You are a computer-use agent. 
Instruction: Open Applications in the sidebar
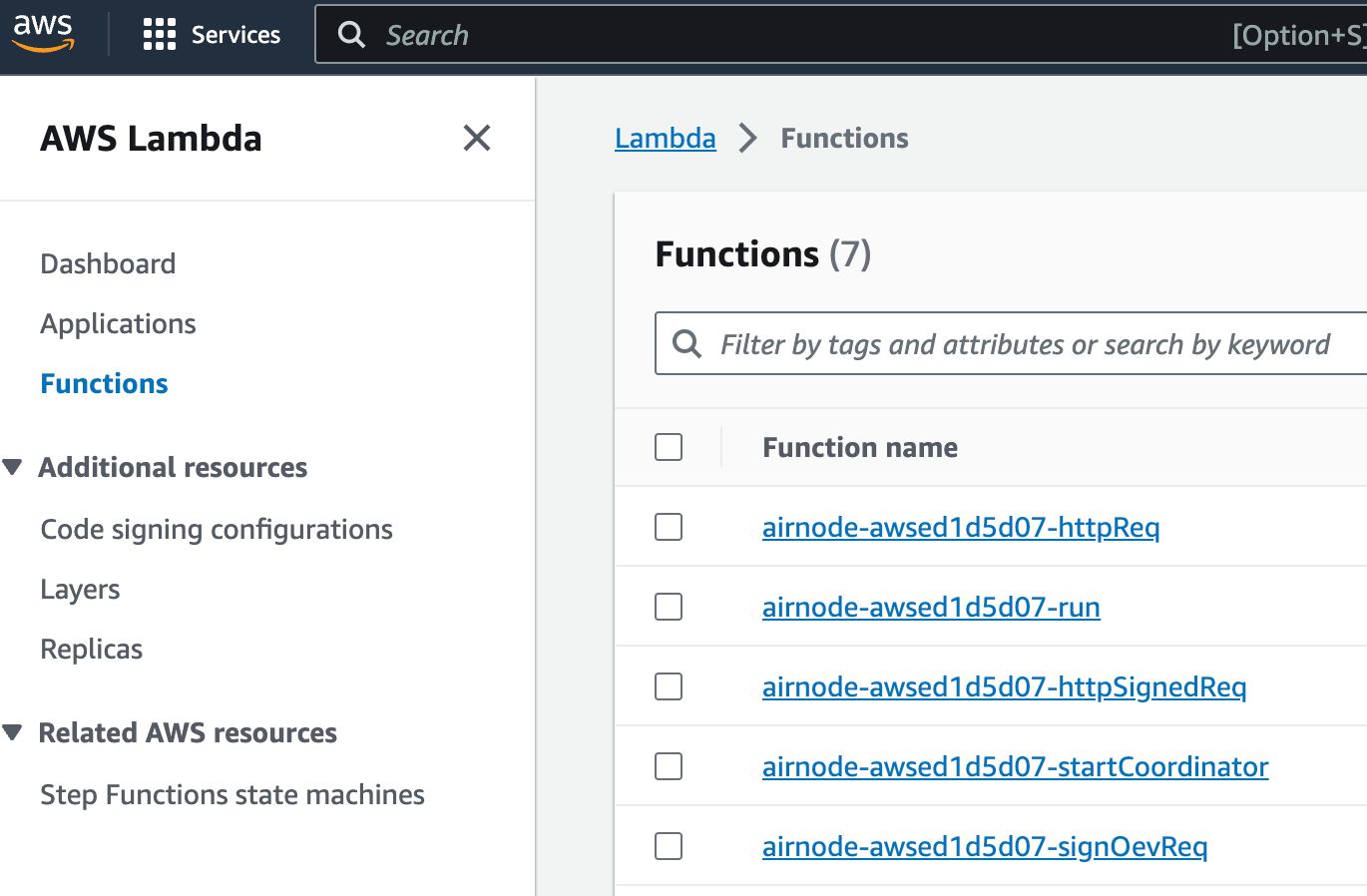[x=118, y=323]
